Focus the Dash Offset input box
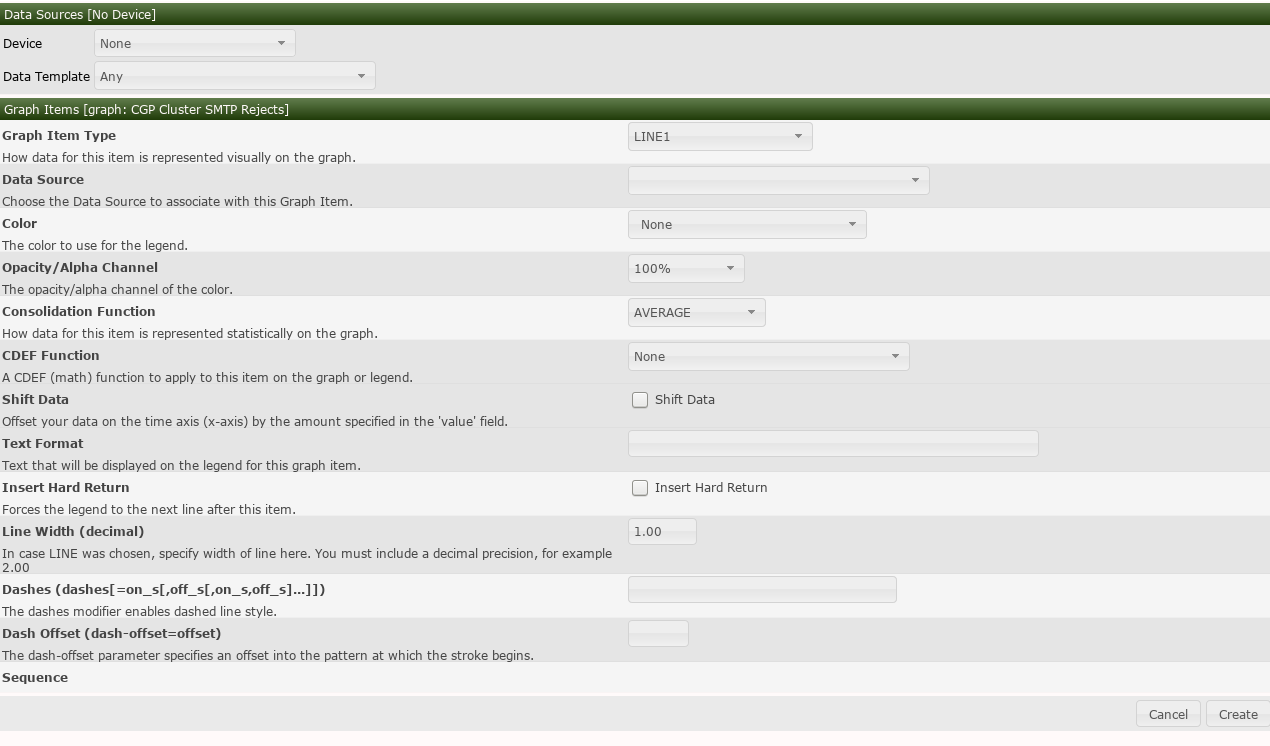Viewport: 1270px width, 746px height. [x=657, y=633]
